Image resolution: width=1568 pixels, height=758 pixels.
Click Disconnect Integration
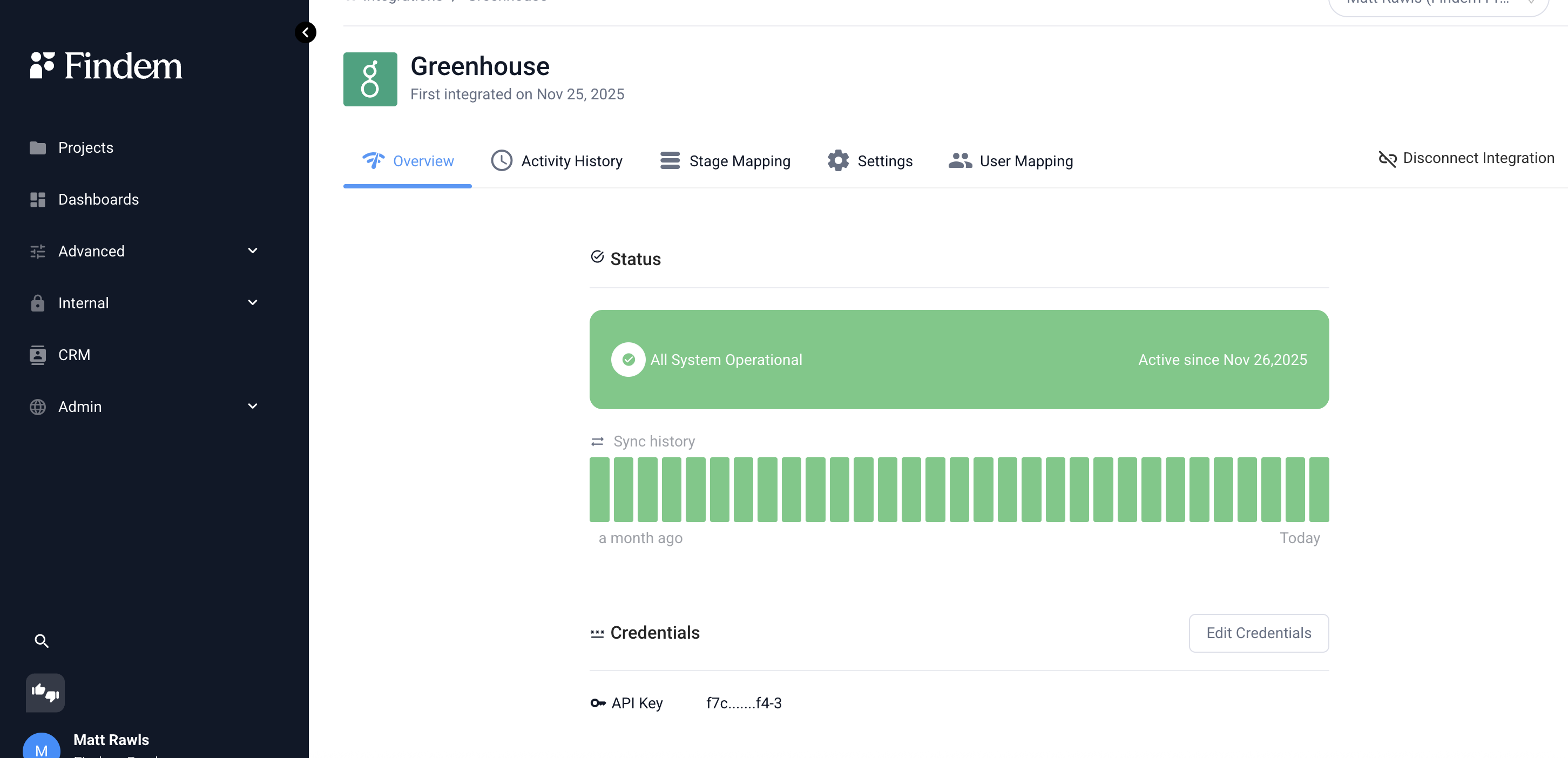coord(1466,158)
